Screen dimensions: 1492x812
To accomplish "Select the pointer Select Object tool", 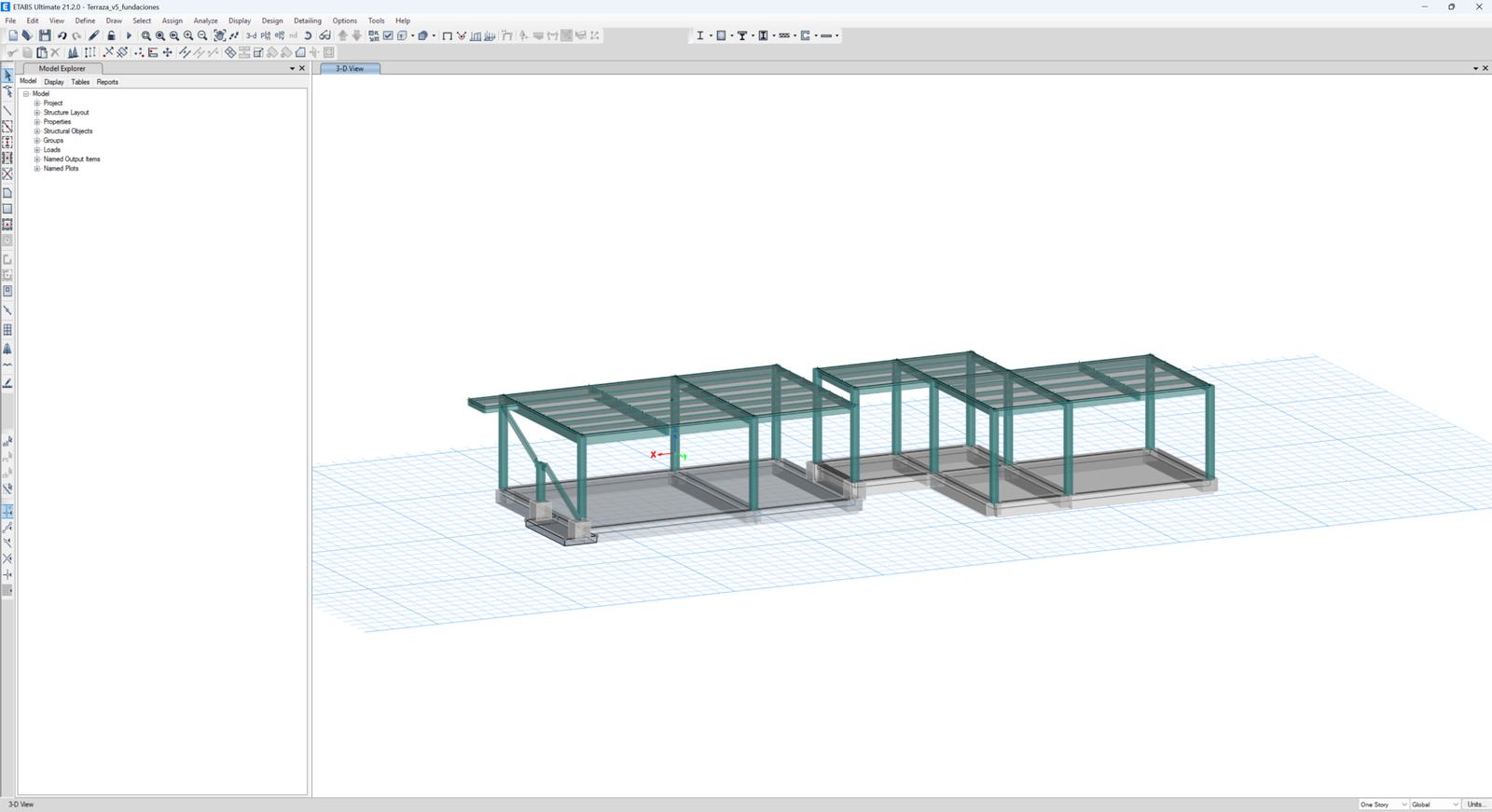I will 7,76.
